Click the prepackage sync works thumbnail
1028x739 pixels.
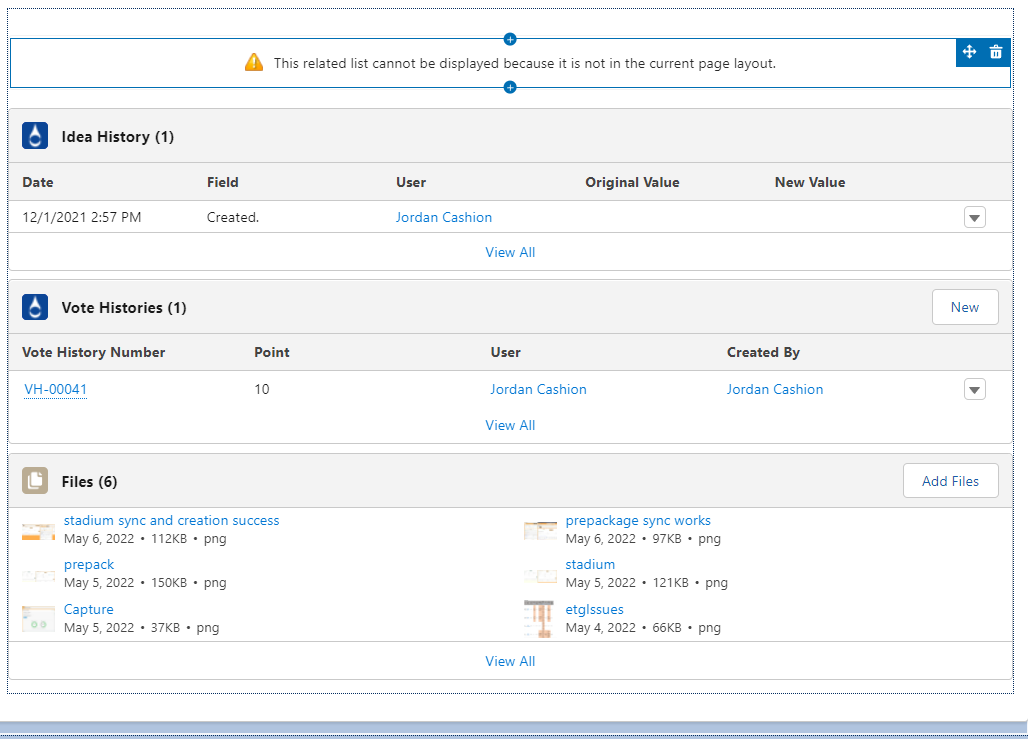pos(540,530)
